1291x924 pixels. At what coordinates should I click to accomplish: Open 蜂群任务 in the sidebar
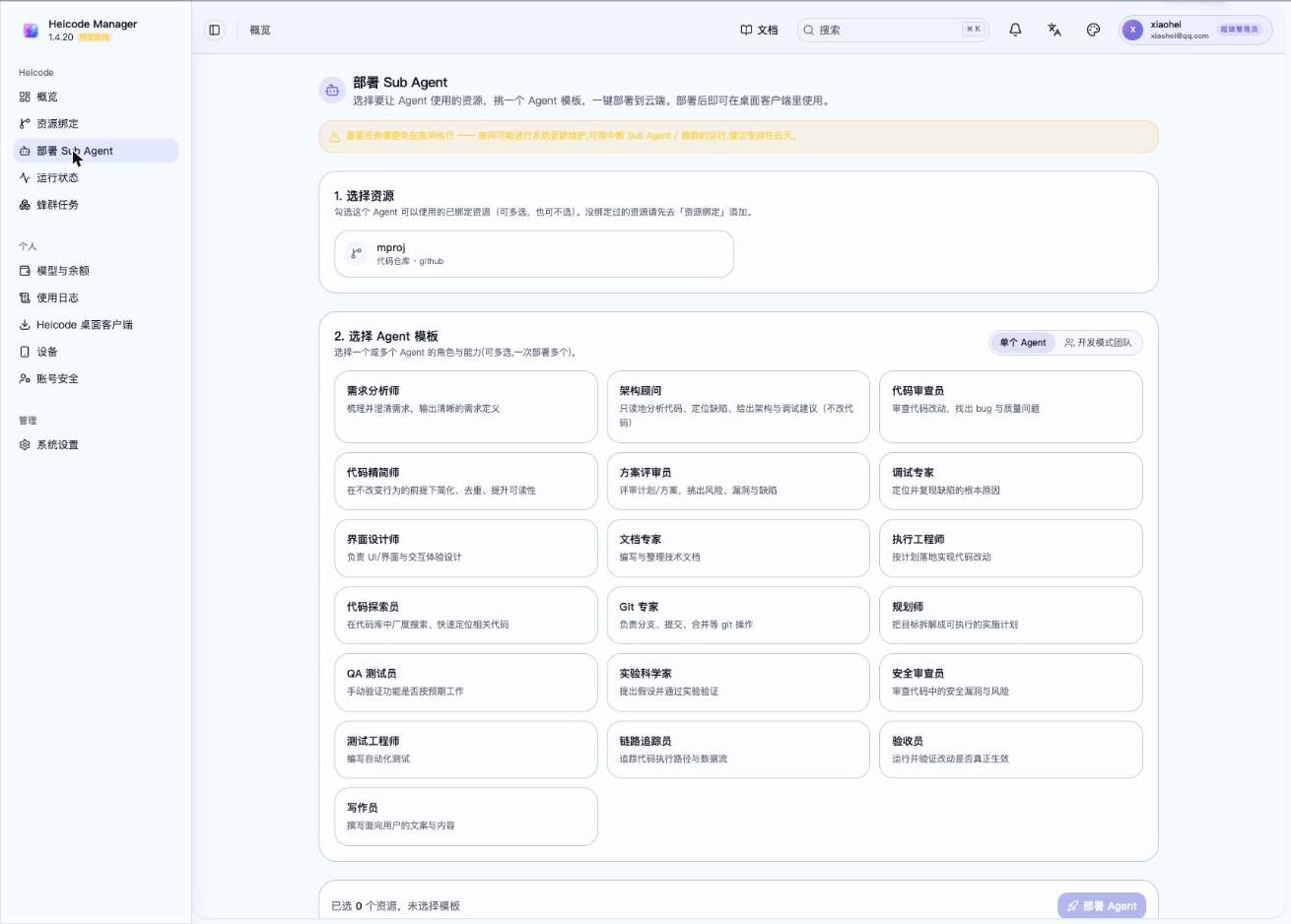pyautogui.click(x=96, y=205)
